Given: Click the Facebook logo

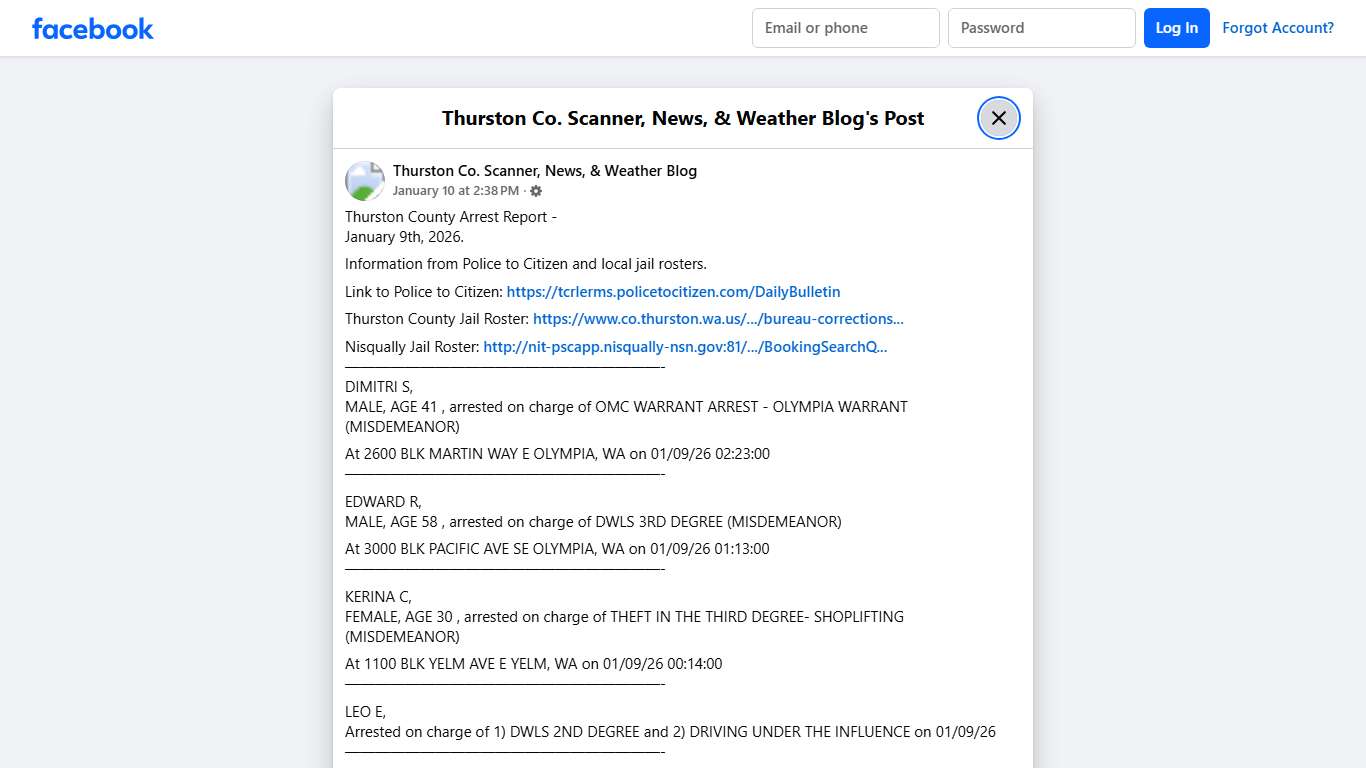Looking at the screenshot, I should pyautogui.click(x=92, y=28).
